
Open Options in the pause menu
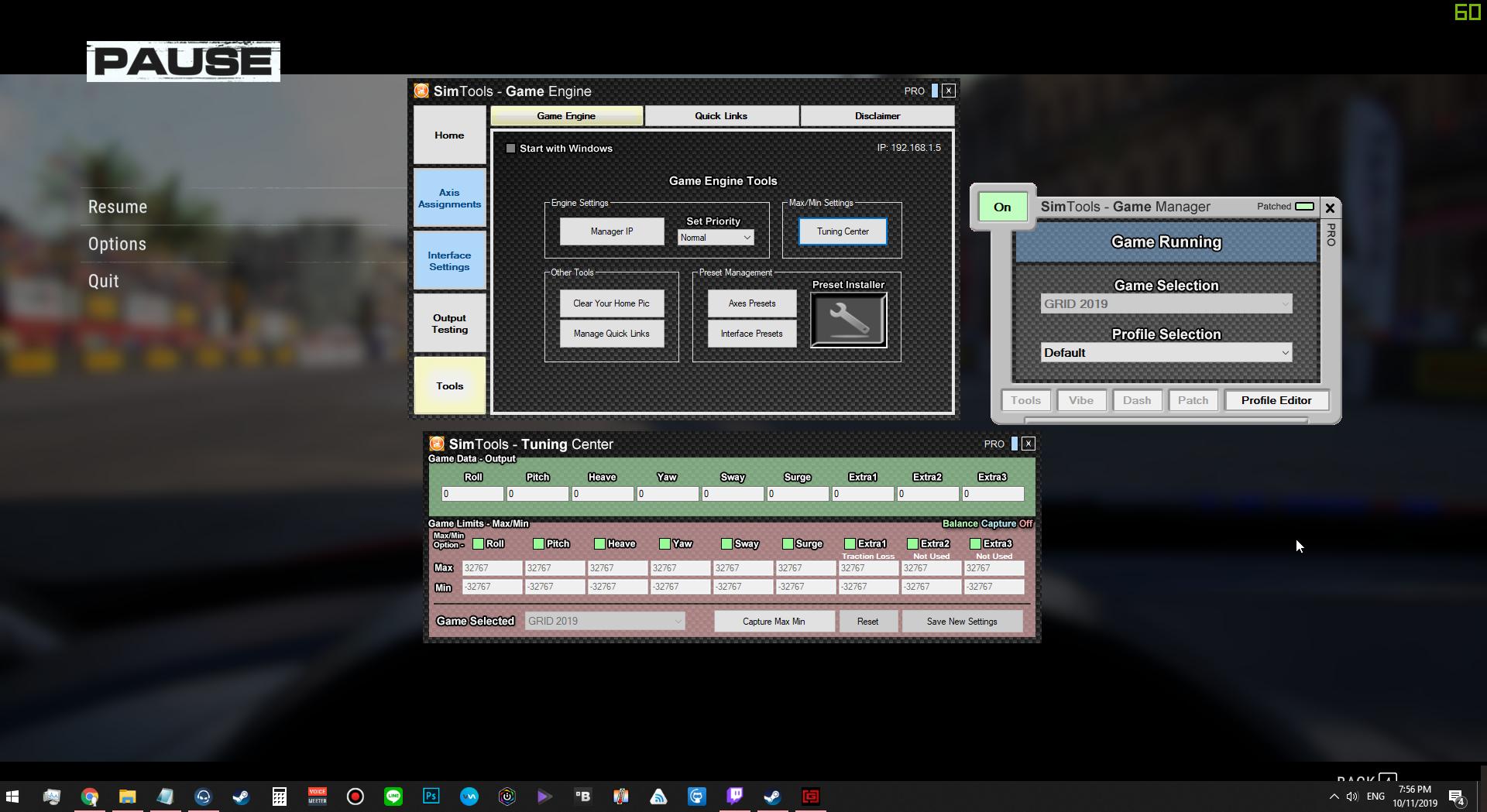coord(117,244)
